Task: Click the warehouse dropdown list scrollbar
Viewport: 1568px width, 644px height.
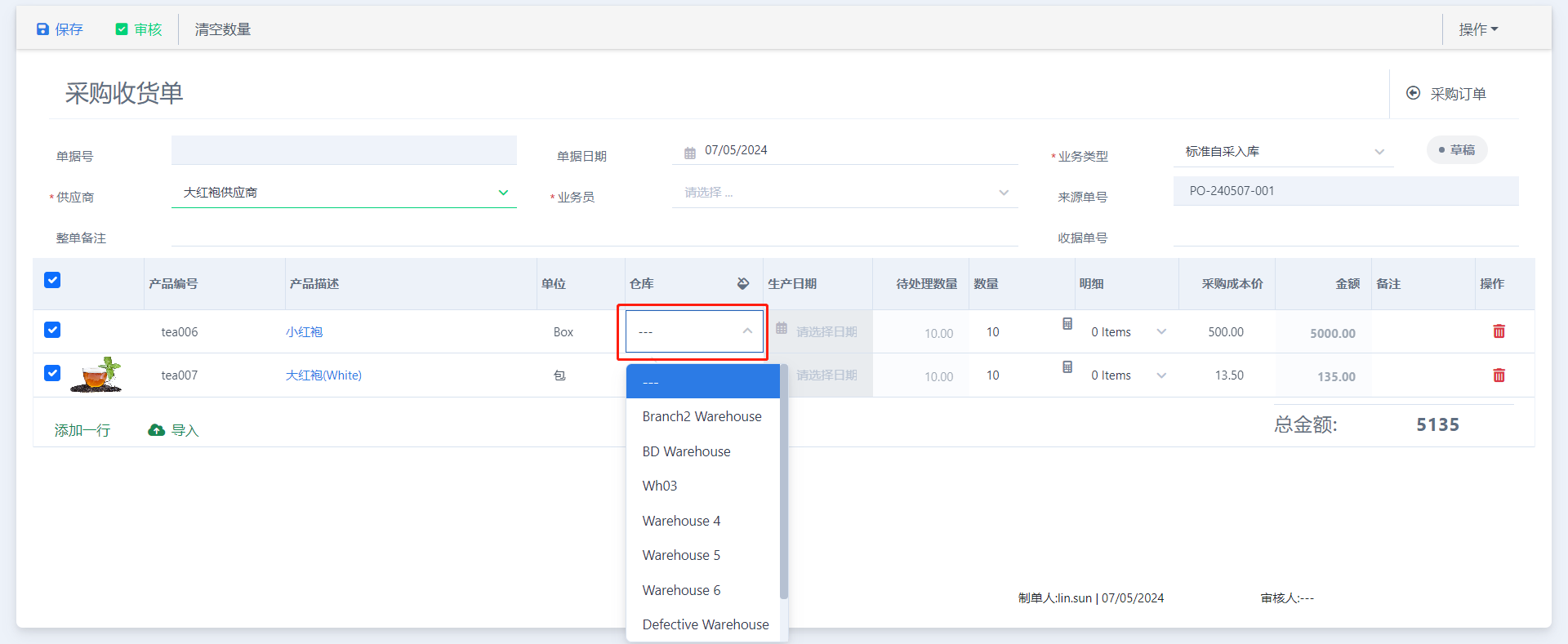Action: tap(784, 482)
